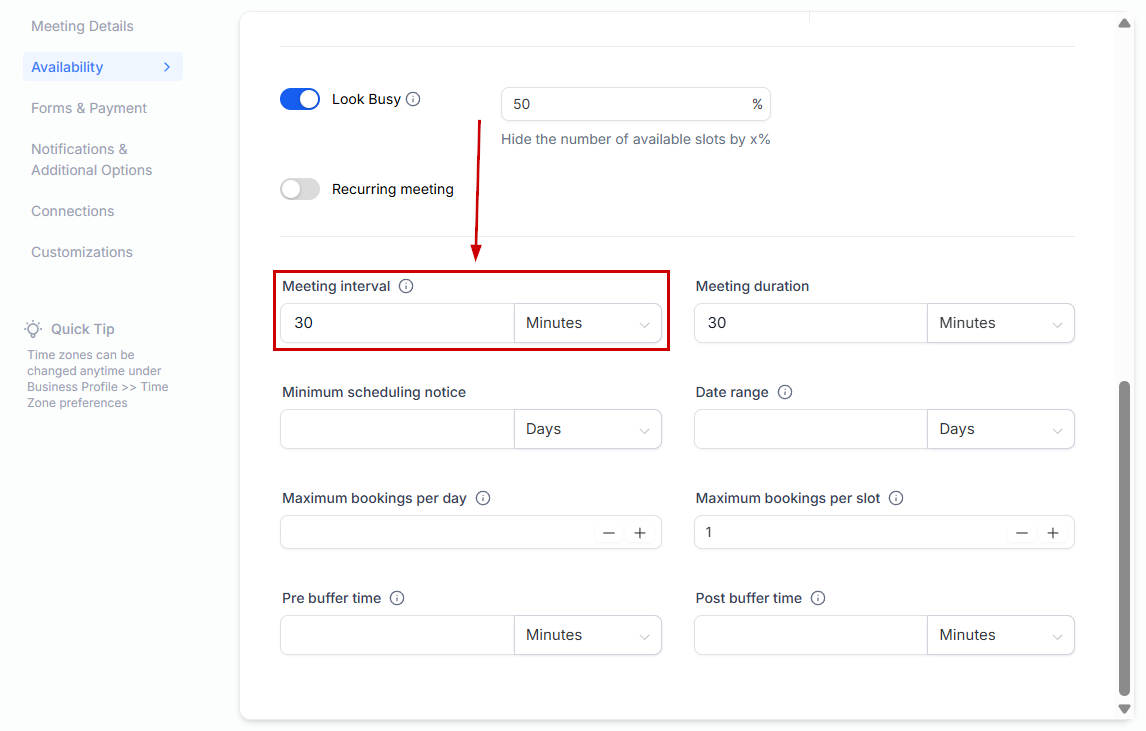Click info icon next to Date range
This screenshot has height=731, width=1146.
(785, 392)
